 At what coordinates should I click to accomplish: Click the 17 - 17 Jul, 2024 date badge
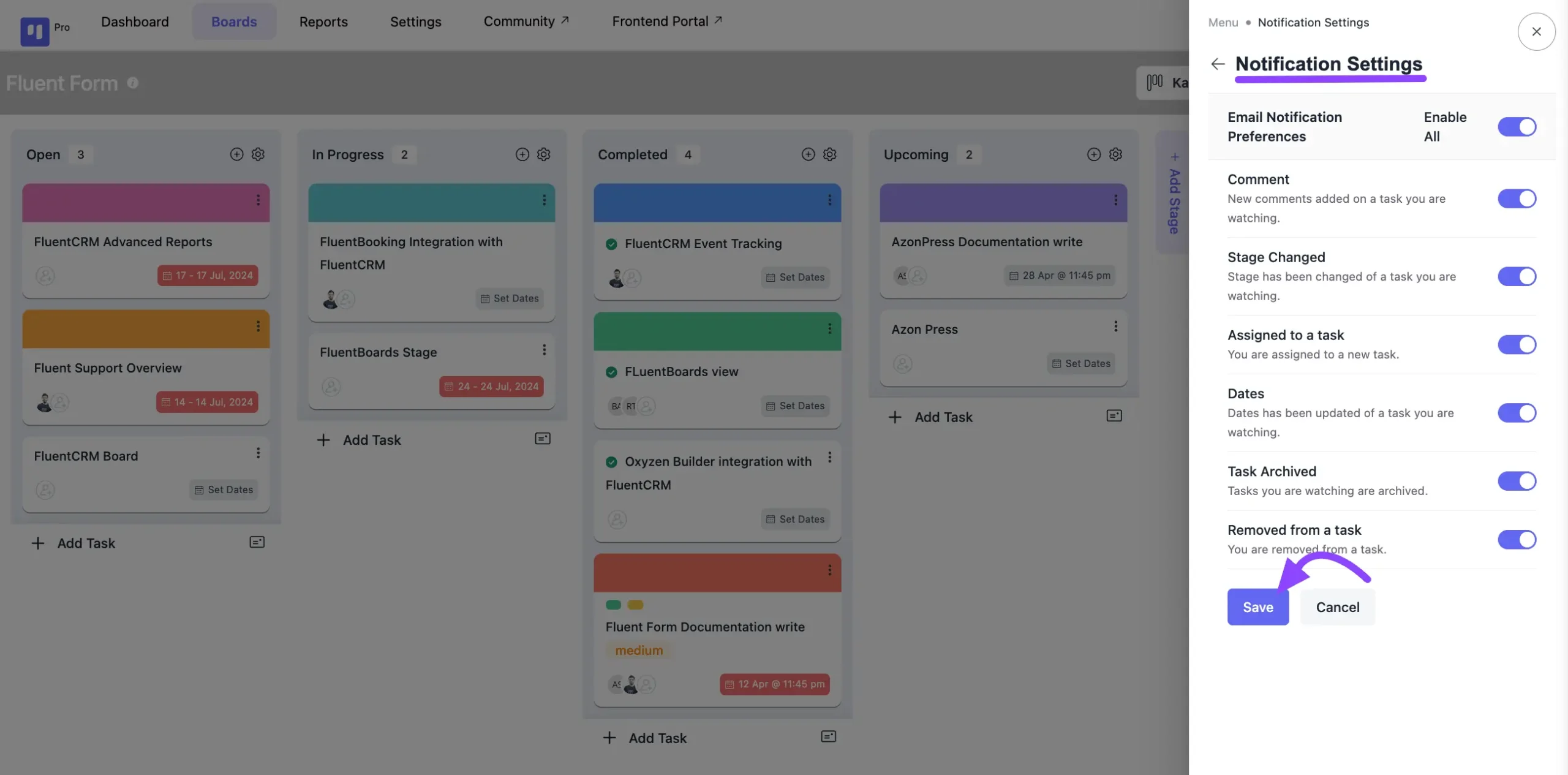(208, 276)
